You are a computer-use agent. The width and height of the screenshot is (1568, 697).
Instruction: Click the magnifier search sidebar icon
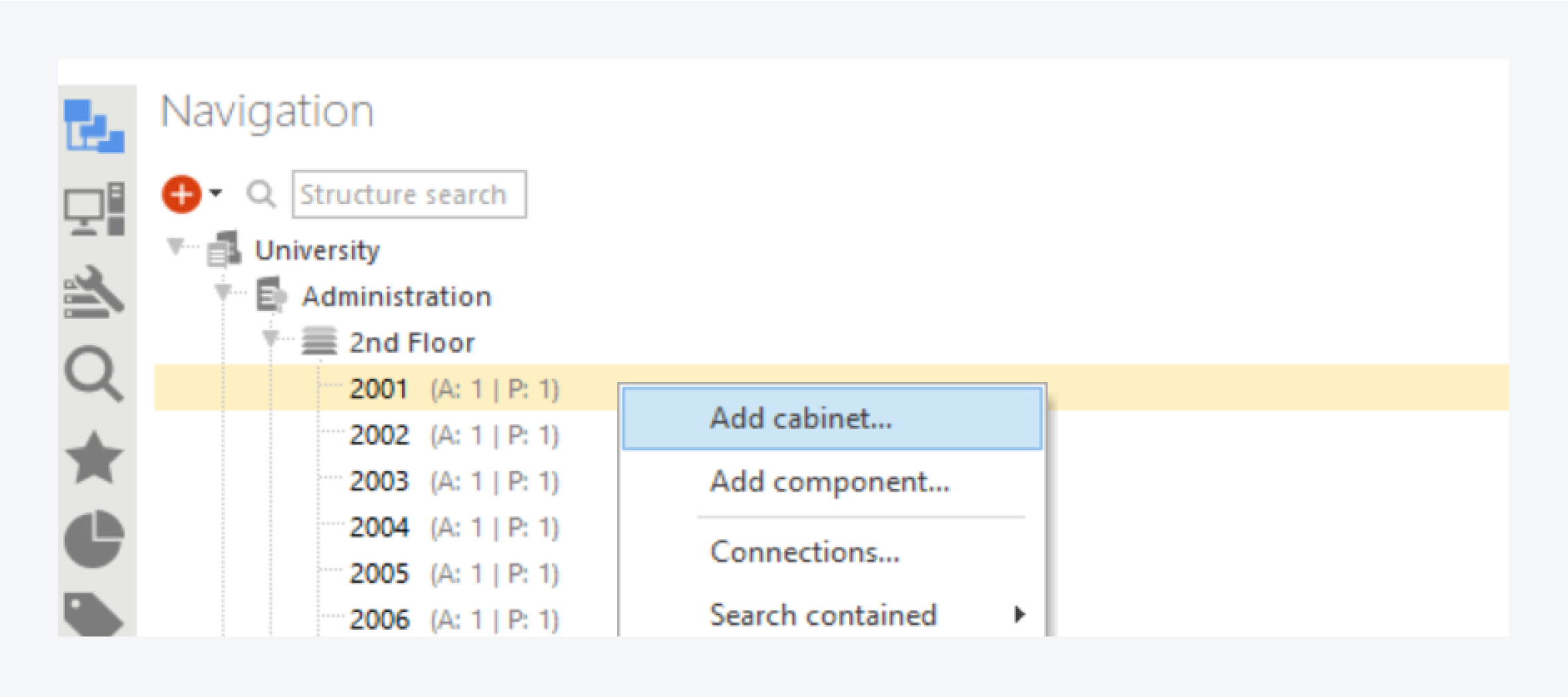94,374
